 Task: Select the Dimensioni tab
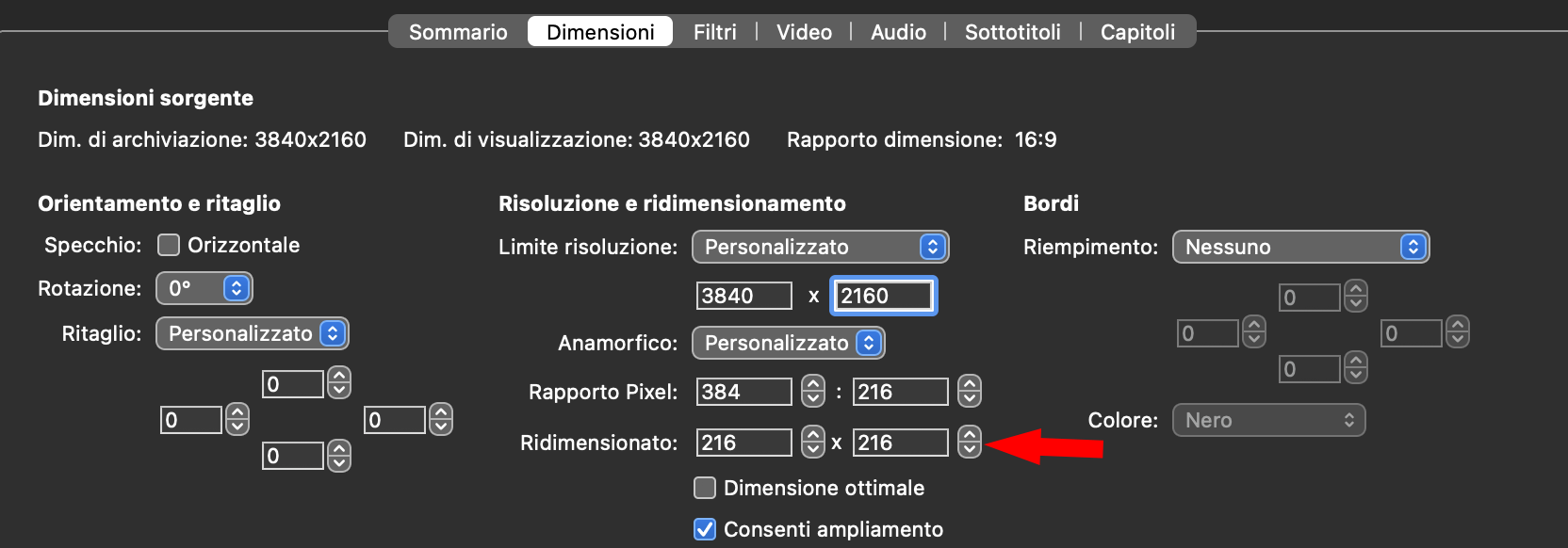[600, 32]
